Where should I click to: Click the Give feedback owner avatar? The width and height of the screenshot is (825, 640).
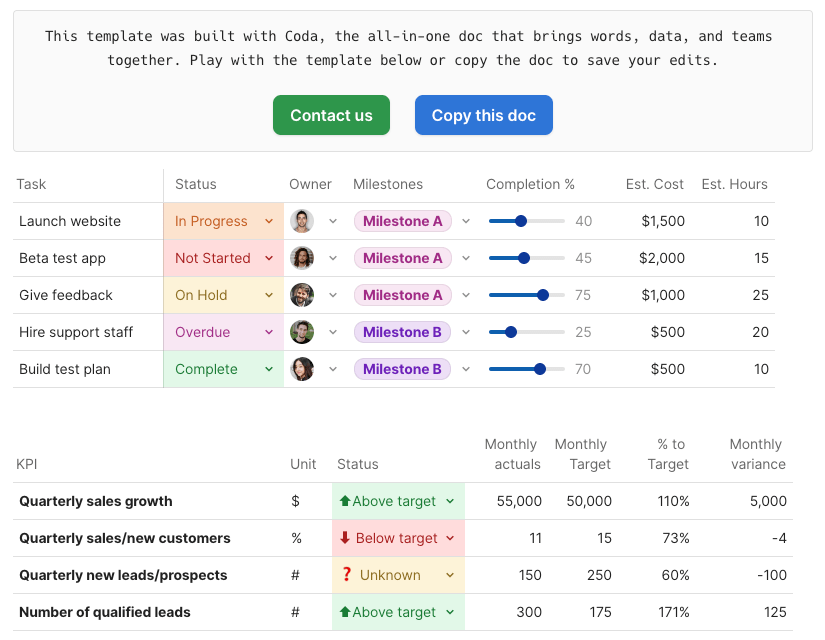pyautogui.click(x=302, y=295)
